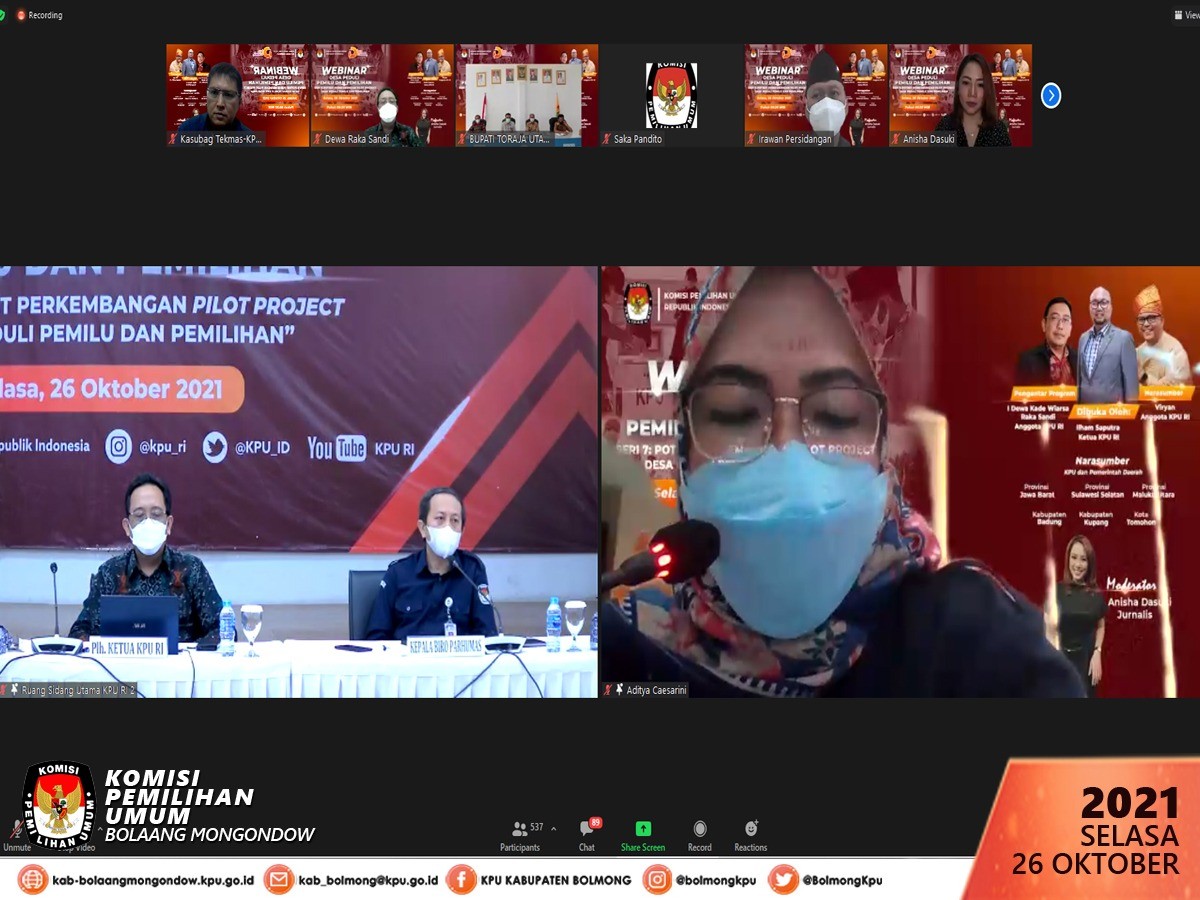
Task: Expand the Participants options caret
Action: 554,828
